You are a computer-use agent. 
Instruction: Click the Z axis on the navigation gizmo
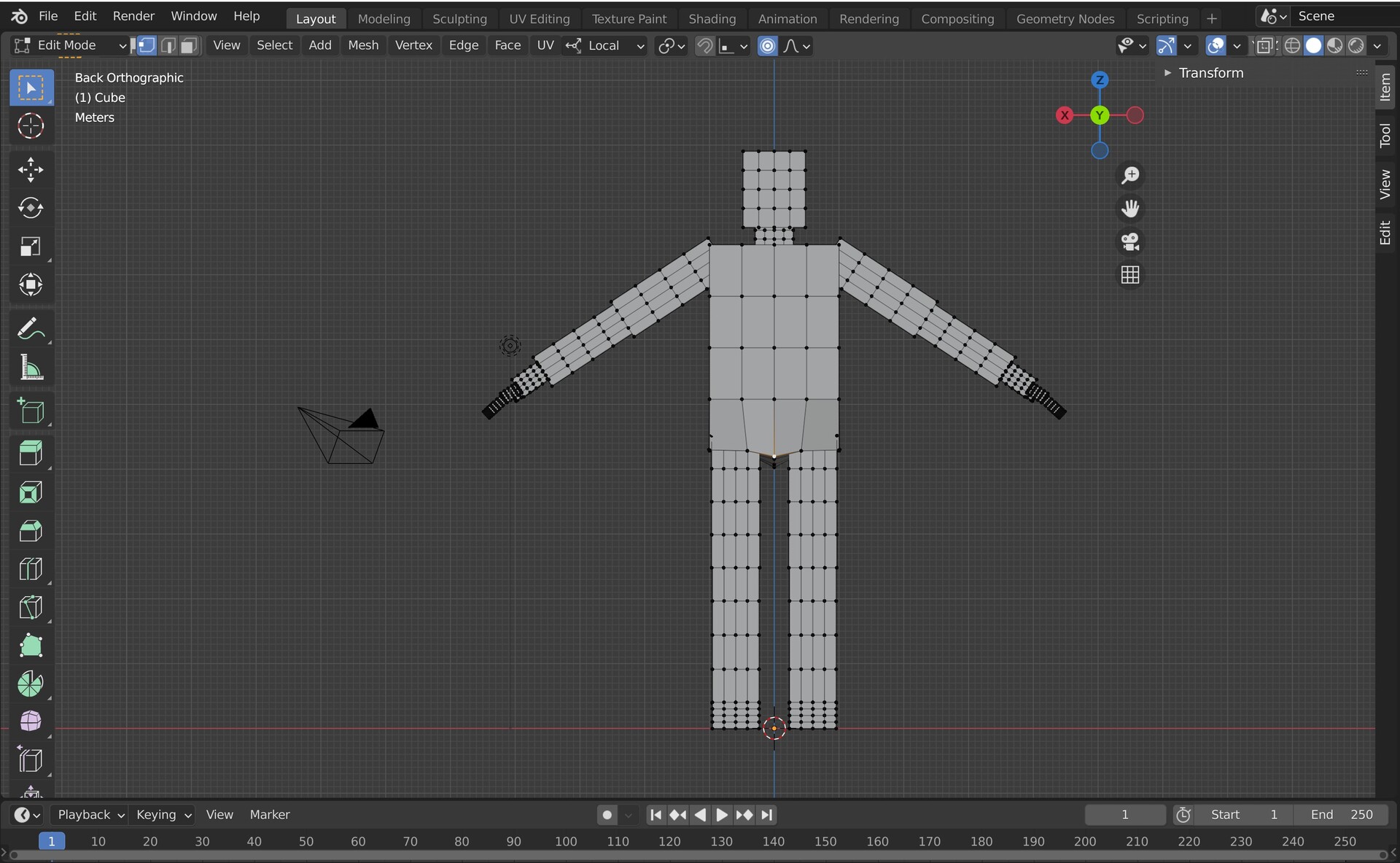[x=1100, y=80]
